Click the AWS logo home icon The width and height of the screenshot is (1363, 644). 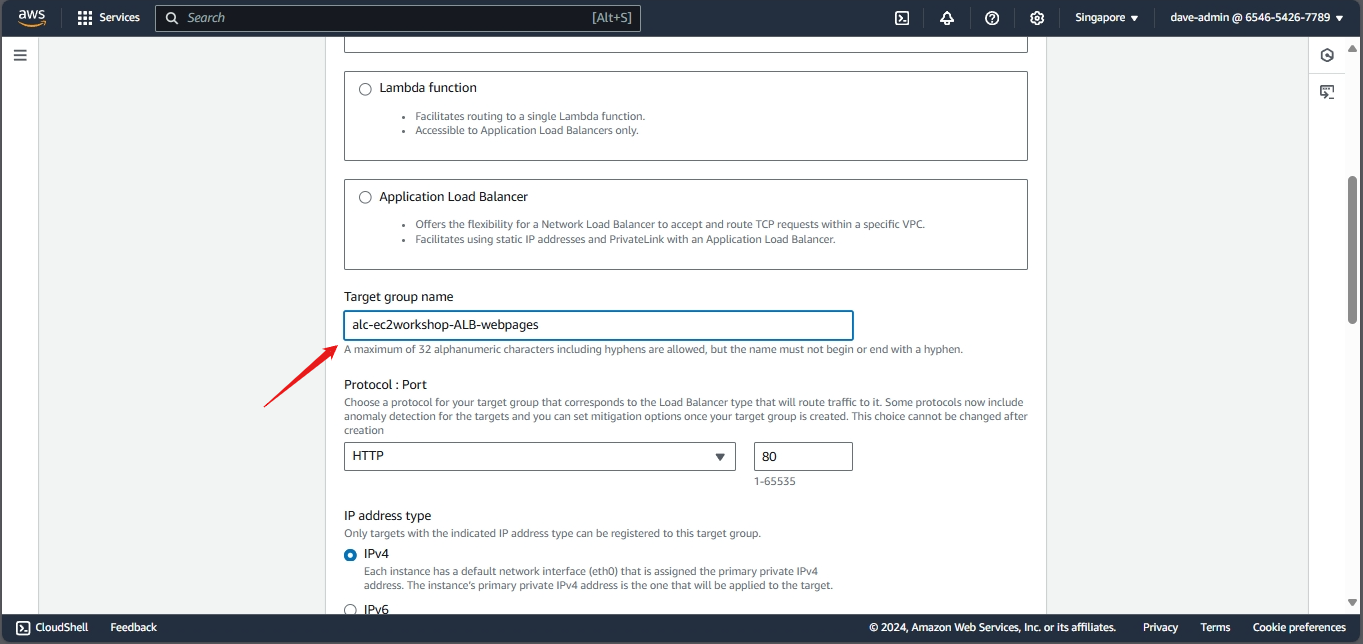(32, 18)
